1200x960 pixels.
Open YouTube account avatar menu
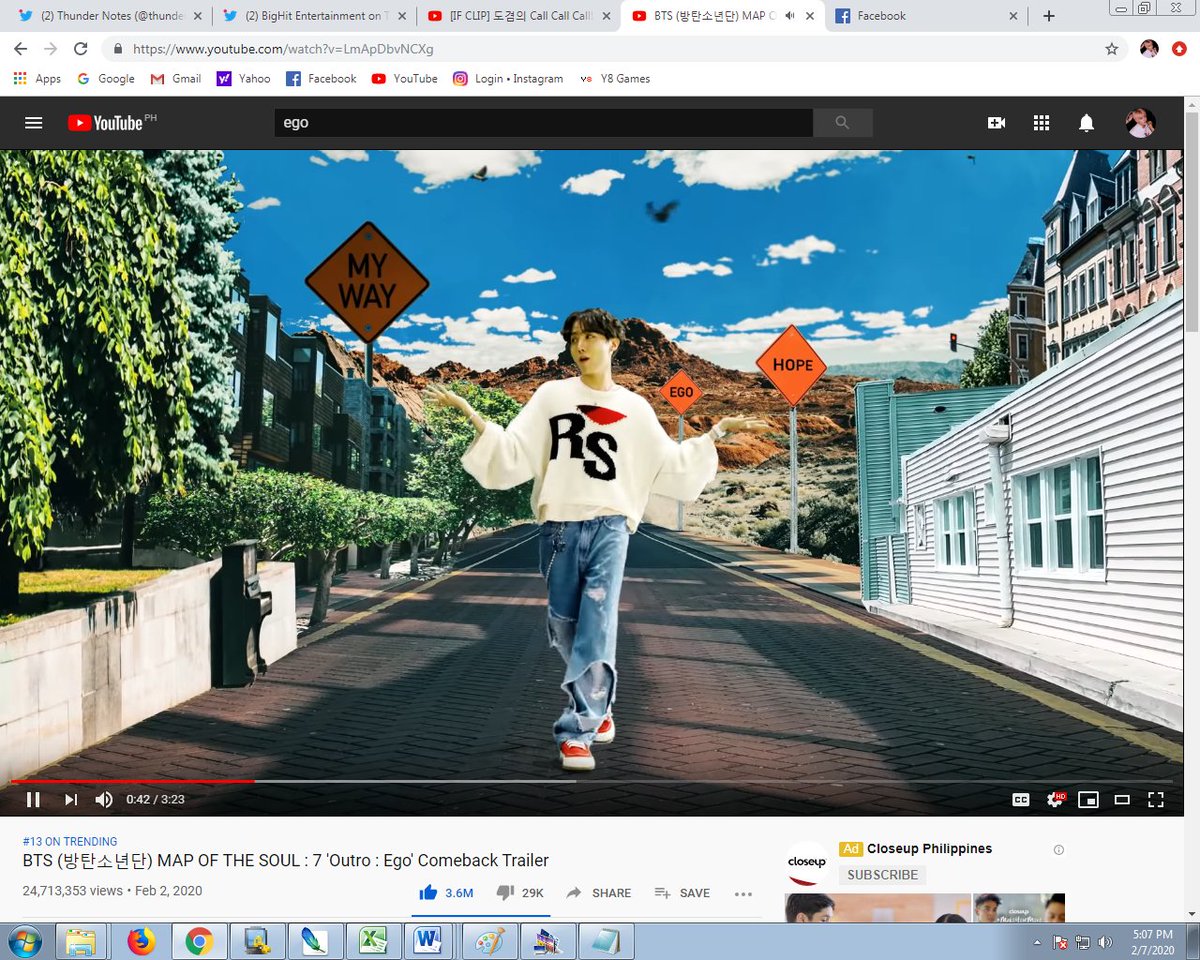1140,123
